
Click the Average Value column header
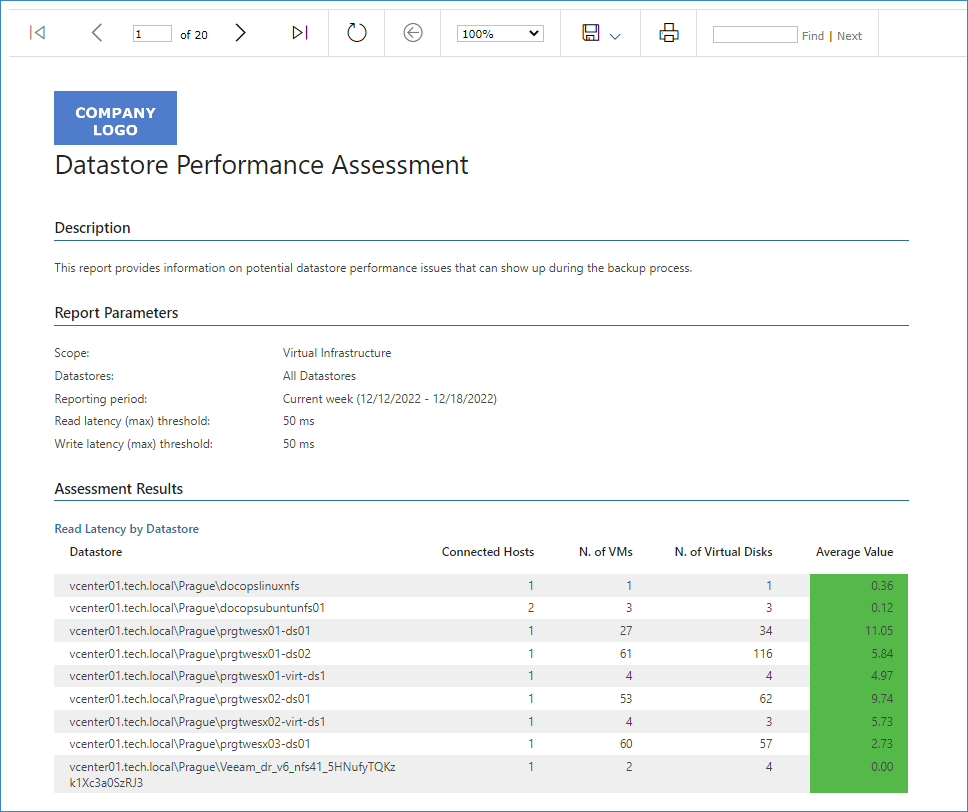click(854, 552)
